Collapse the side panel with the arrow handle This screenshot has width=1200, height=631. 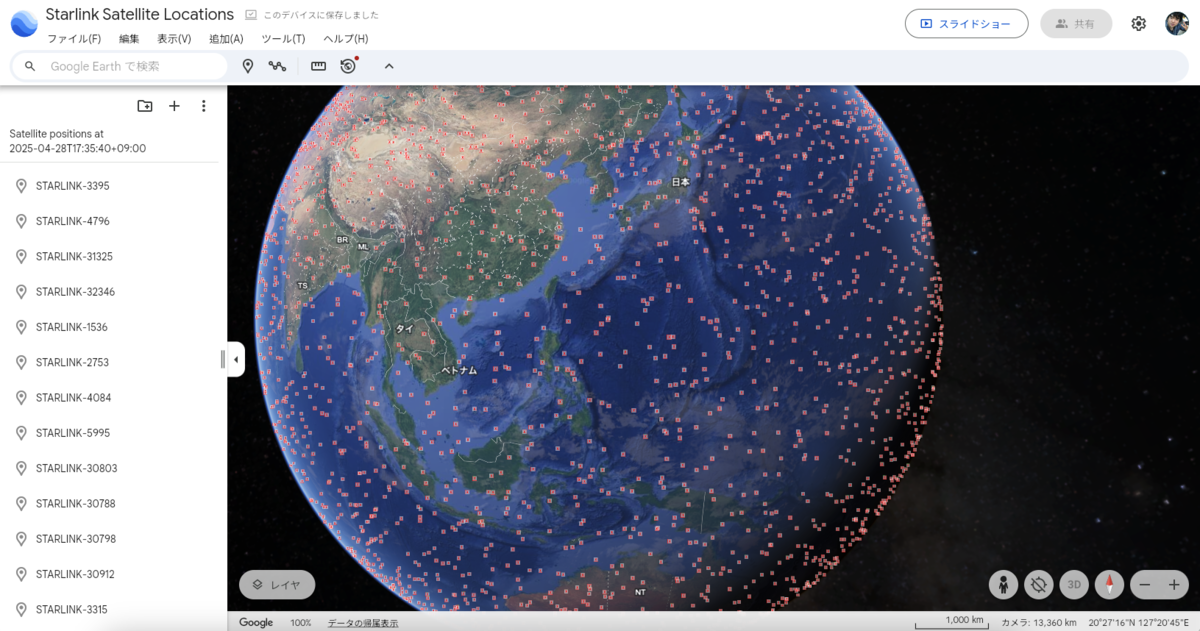[x=236, y=359]
